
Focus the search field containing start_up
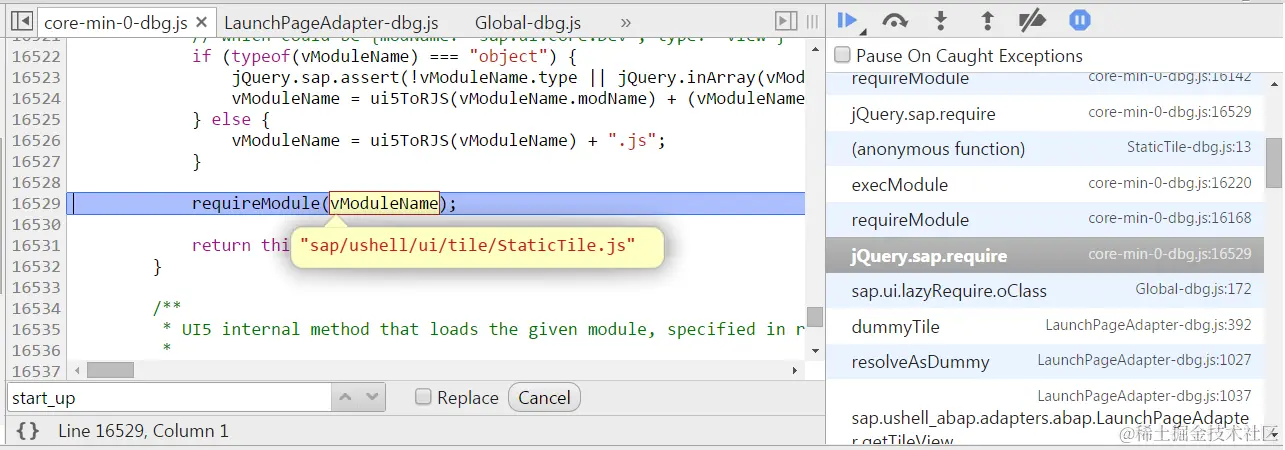point(169,397)
